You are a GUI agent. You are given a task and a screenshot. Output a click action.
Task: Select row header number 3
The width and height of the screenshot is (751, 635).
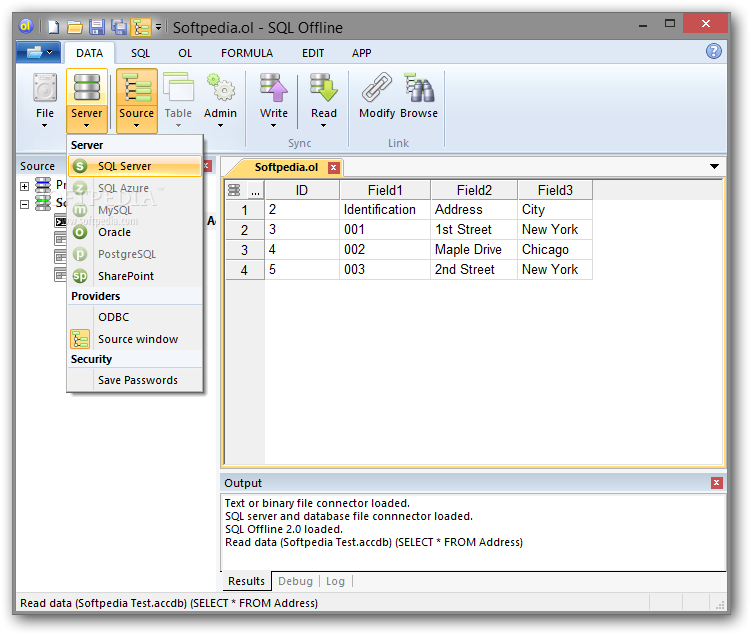pyautogui.click(x=245, y=250)
